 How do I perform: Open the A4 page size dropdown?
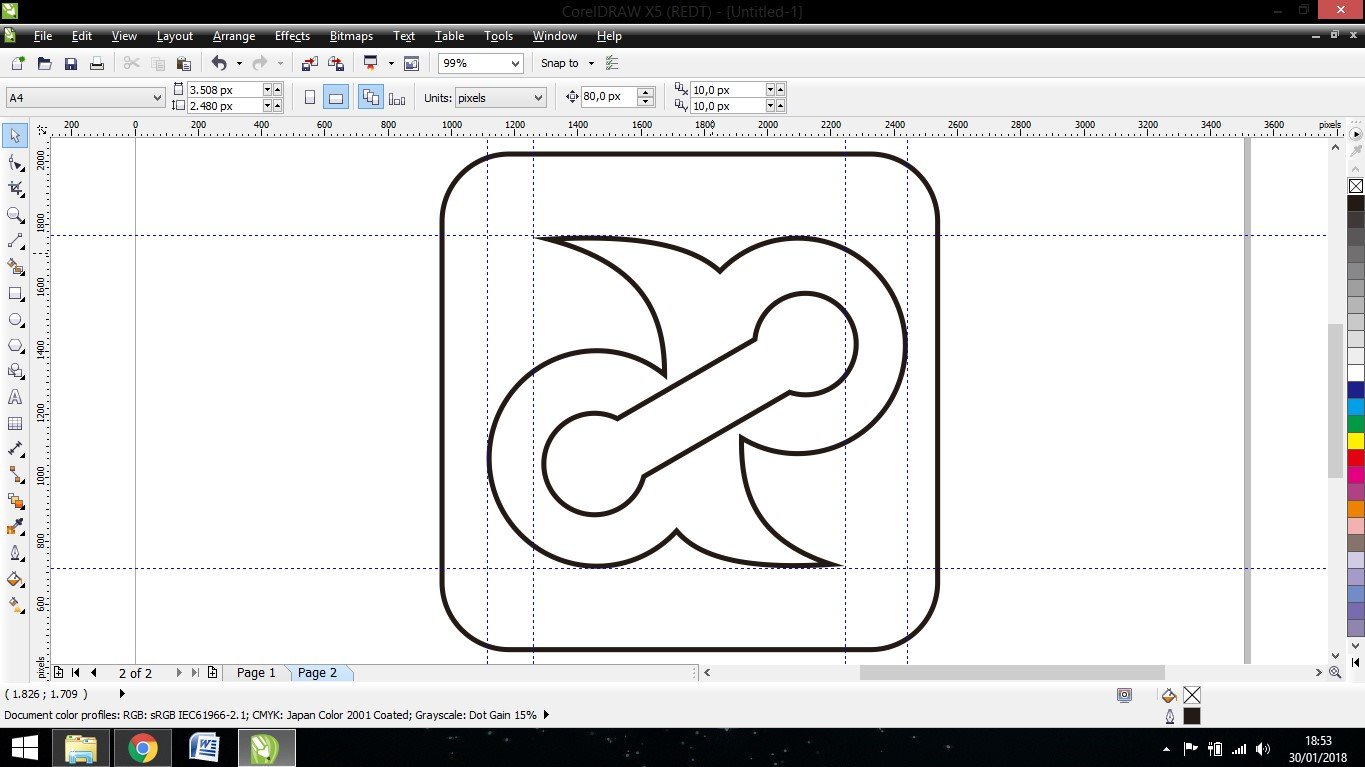pos(157,97)
